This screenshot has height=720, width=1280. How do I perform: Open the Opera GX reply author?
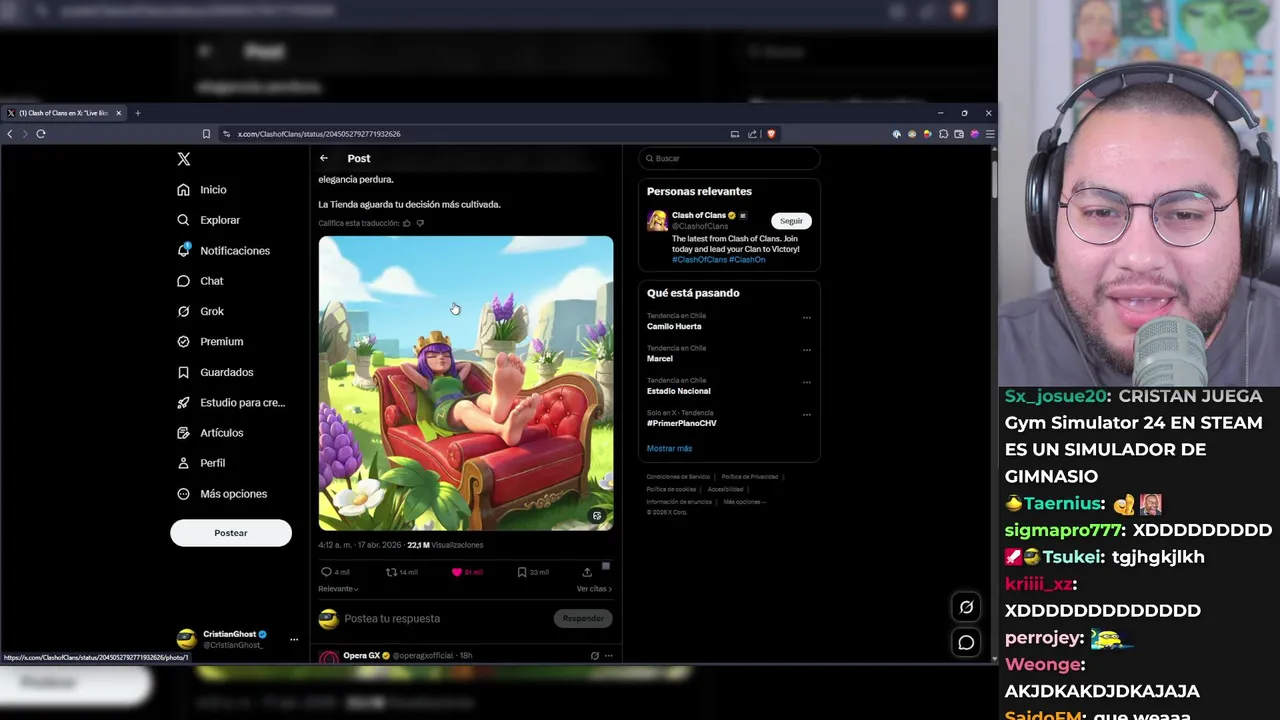[361, 656]
